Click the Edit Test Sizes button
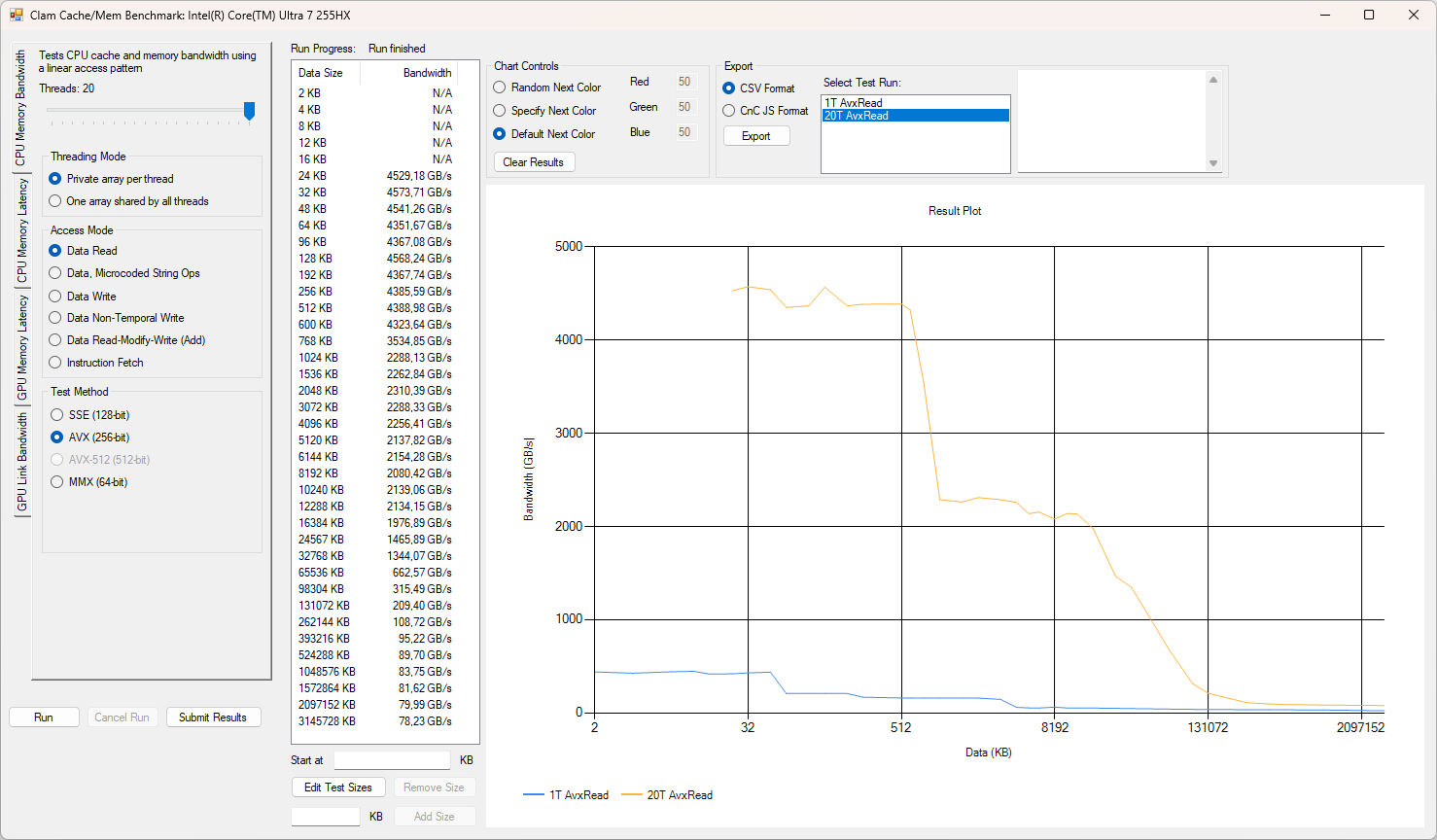This screenshot has width=1437, height=840. pyautogui.click(x=337, y=787)
